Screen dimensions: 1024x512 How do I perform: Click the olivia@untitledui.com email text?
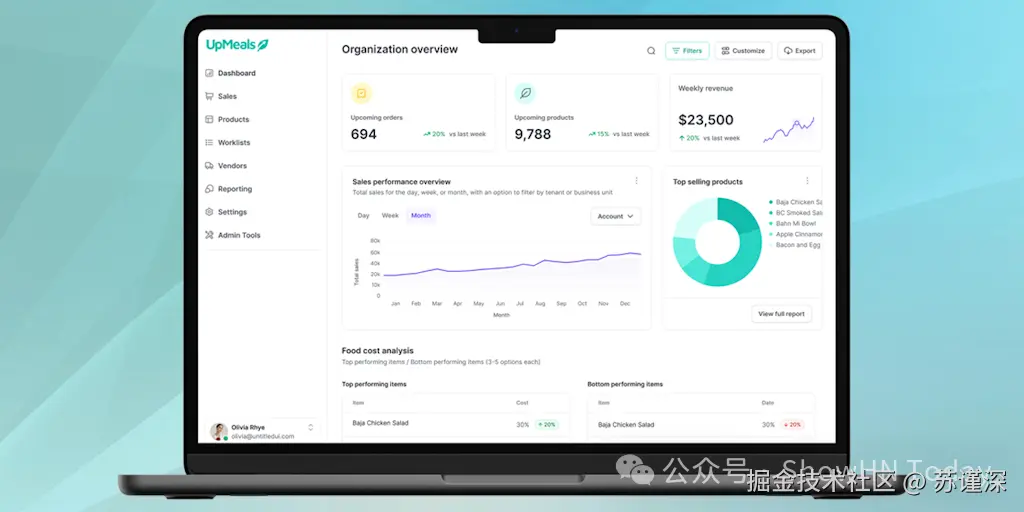tap(263, 436)
